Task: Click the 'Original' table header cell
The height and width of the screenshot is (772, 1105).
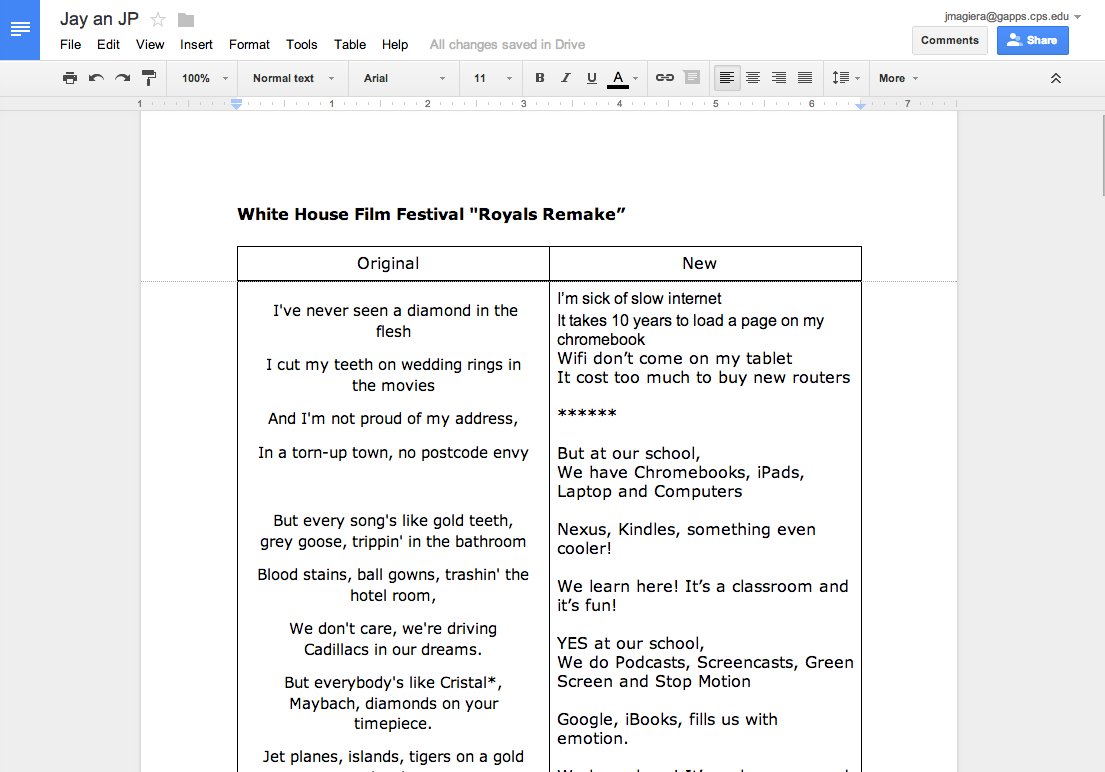Action: 393,264
